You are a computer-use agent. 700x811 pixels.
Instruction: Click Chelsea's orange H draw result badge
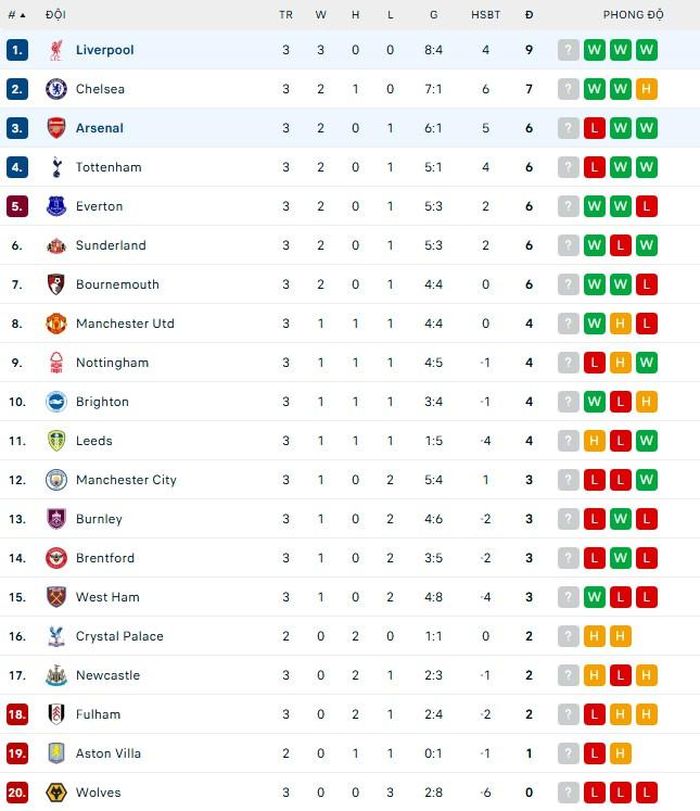pos(646,89)
